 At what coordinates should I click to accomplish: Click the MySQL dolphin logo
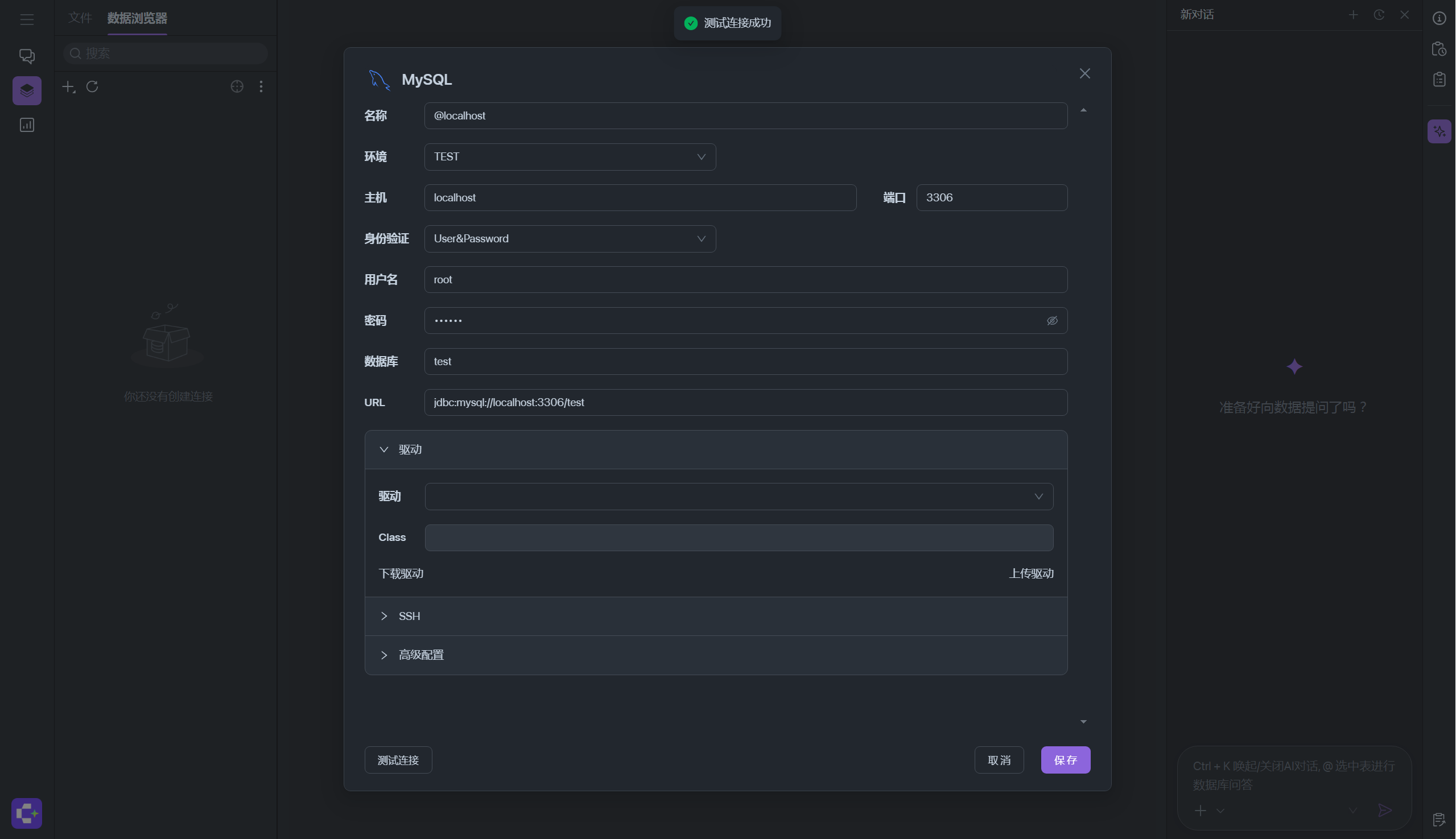[380, 80]
